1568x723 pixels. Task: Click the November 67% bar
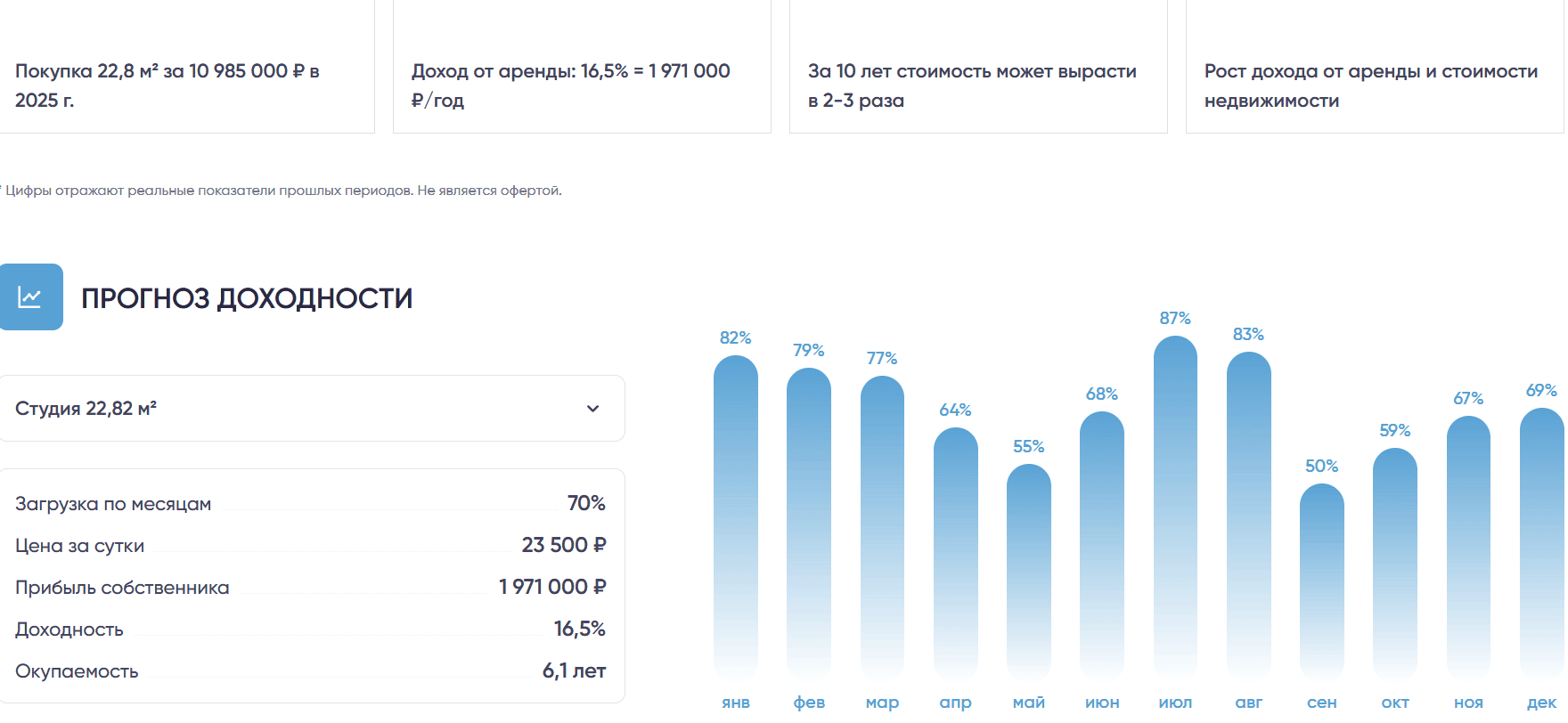coord(1468,548)
